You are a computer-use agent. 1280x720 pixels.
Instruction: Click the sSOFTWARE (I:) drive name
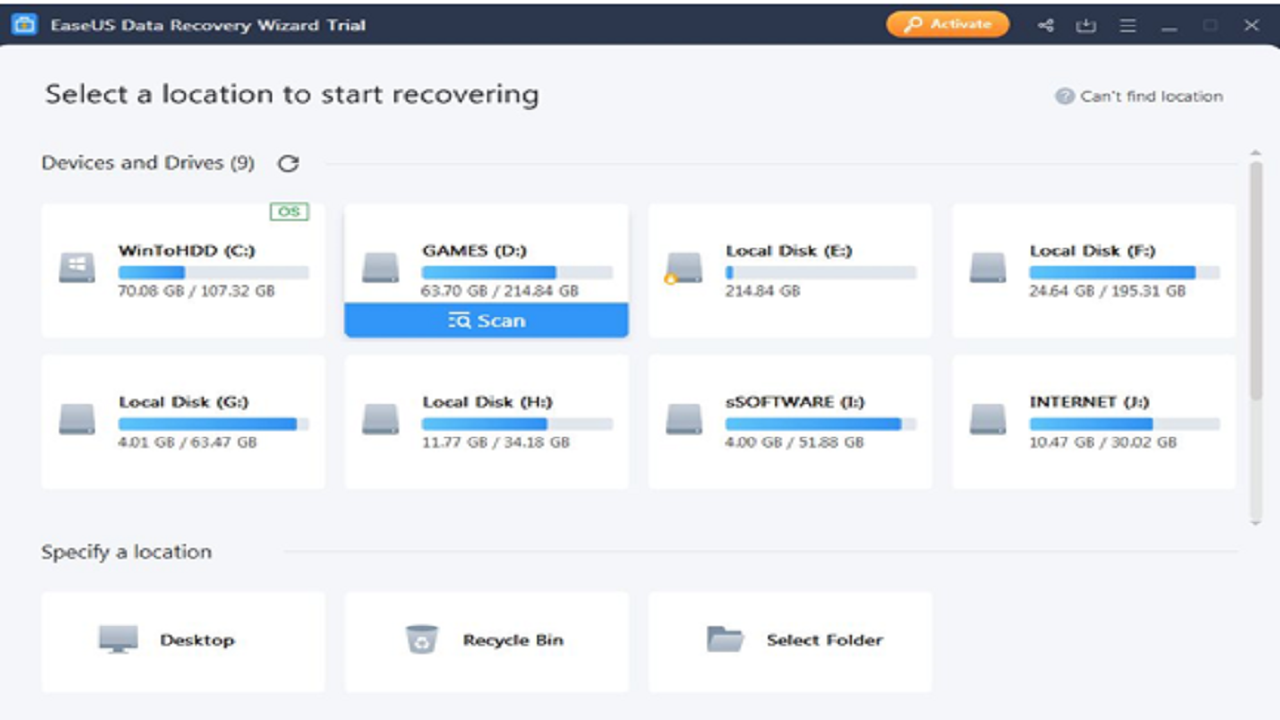point(793,402)
